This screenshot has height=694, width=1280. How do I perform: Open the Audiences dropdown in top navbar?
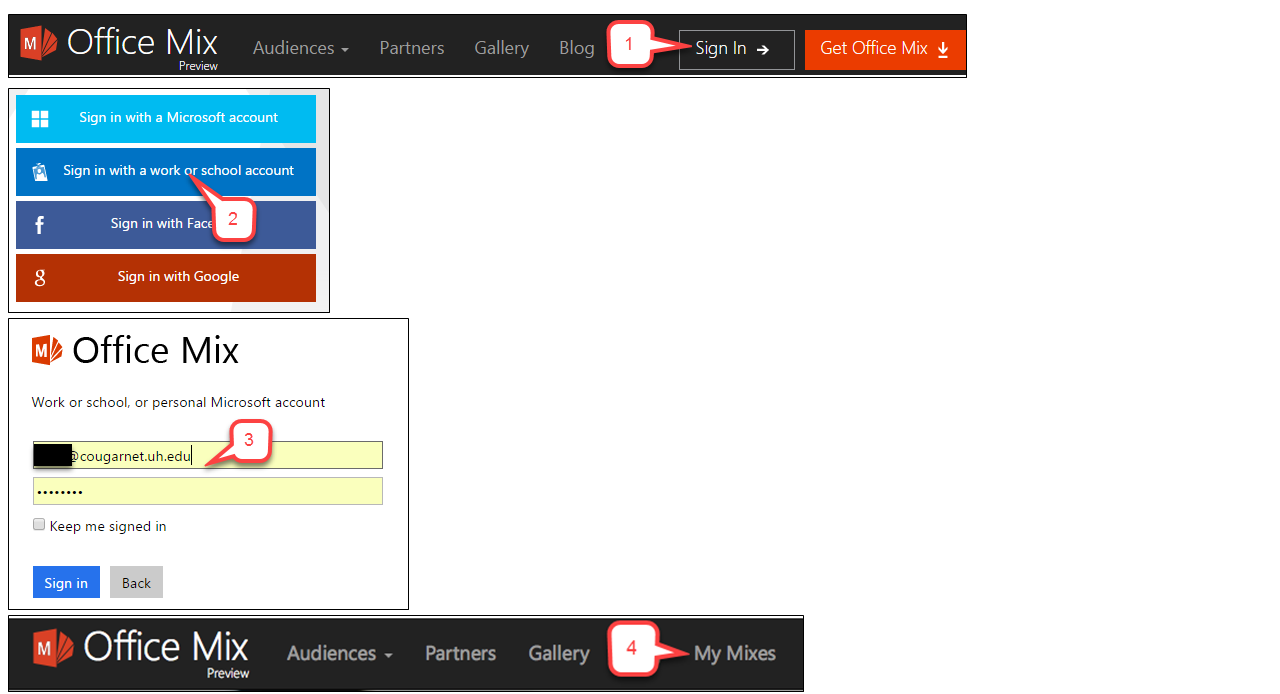[x=301, y=48]
